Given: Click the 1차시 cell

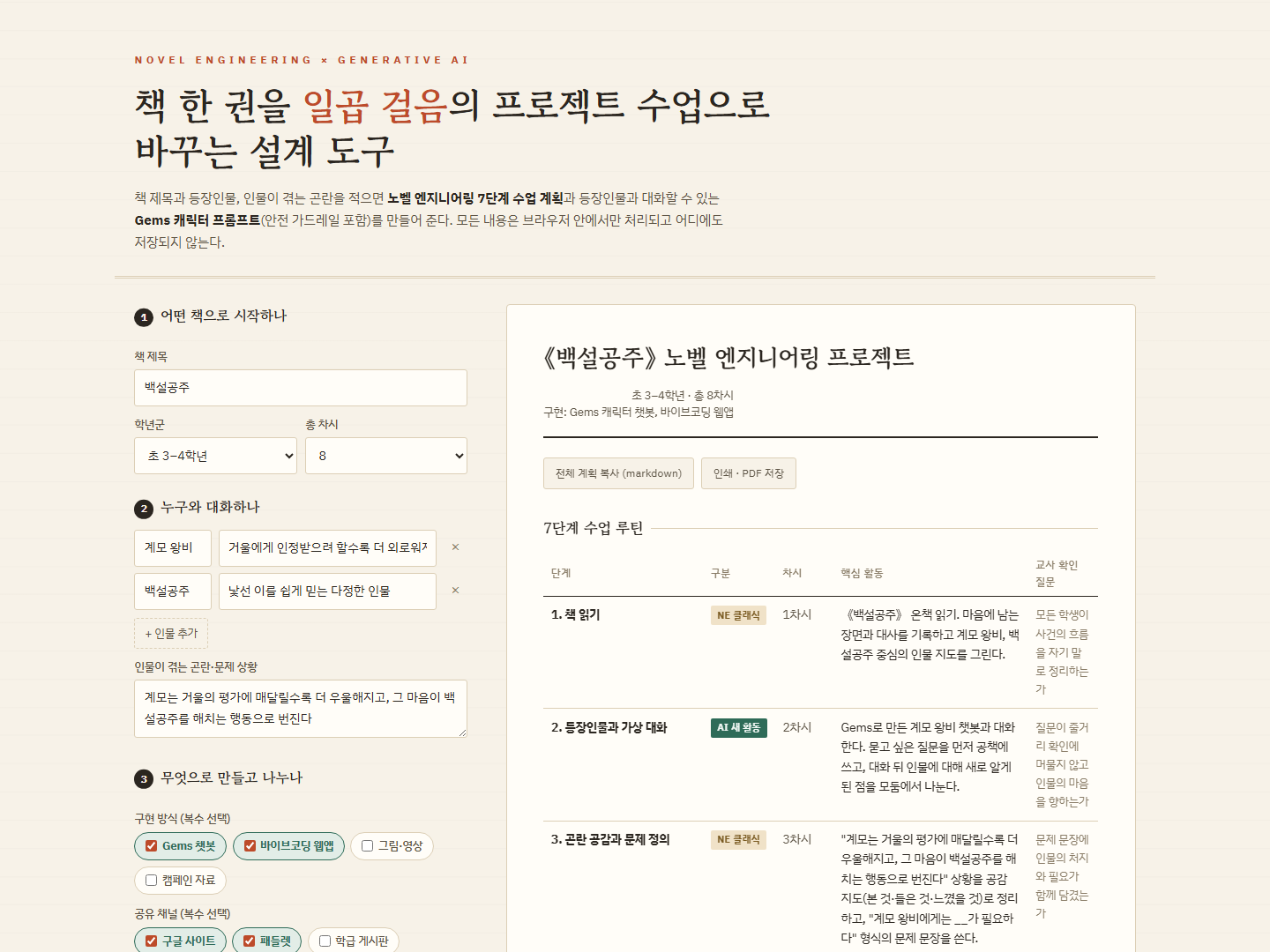Looking at the screenshot, I should tap(797, 615).
